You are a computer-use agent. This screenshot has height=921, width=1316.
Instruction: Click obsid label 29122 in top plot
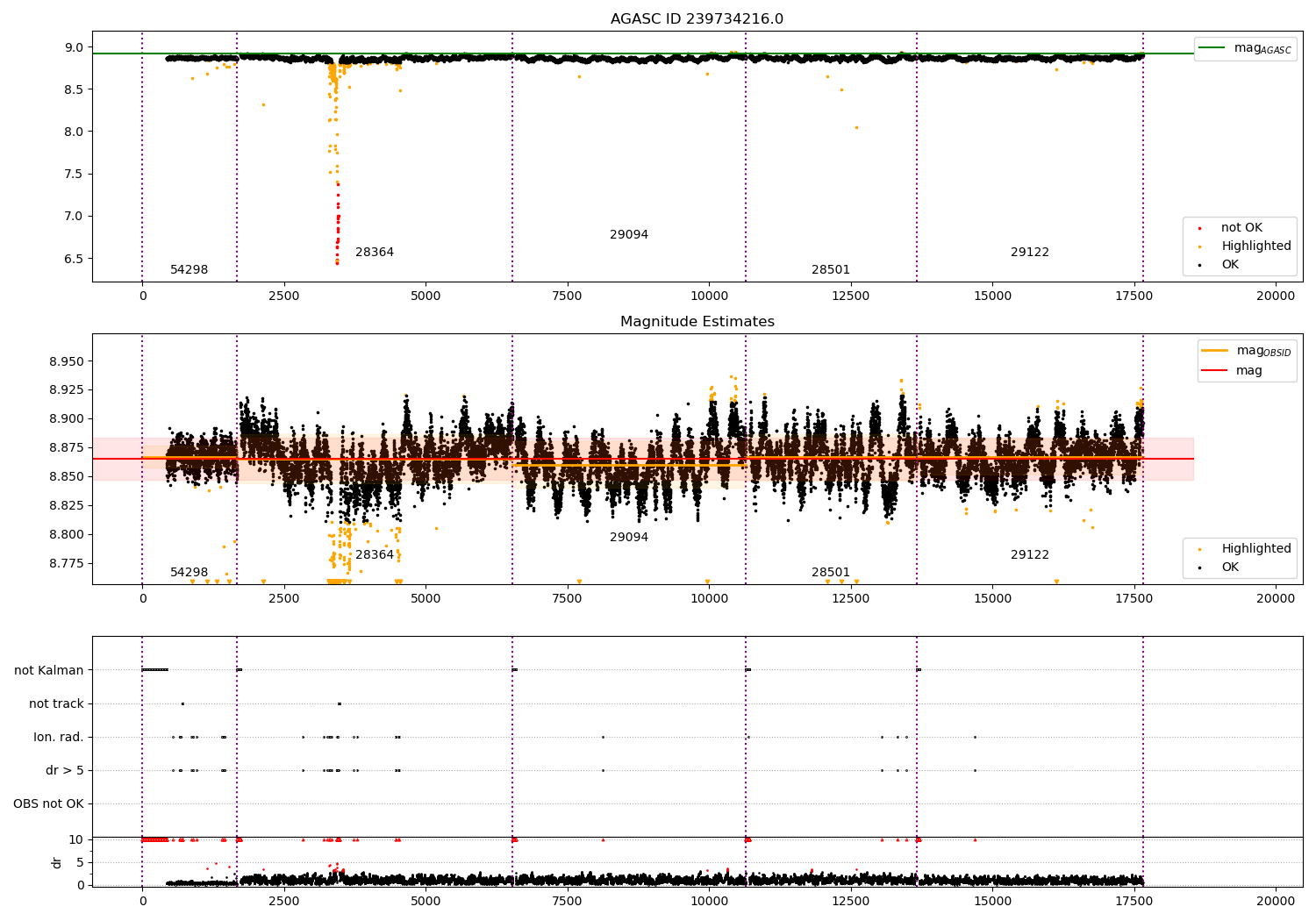(1030, 253)
